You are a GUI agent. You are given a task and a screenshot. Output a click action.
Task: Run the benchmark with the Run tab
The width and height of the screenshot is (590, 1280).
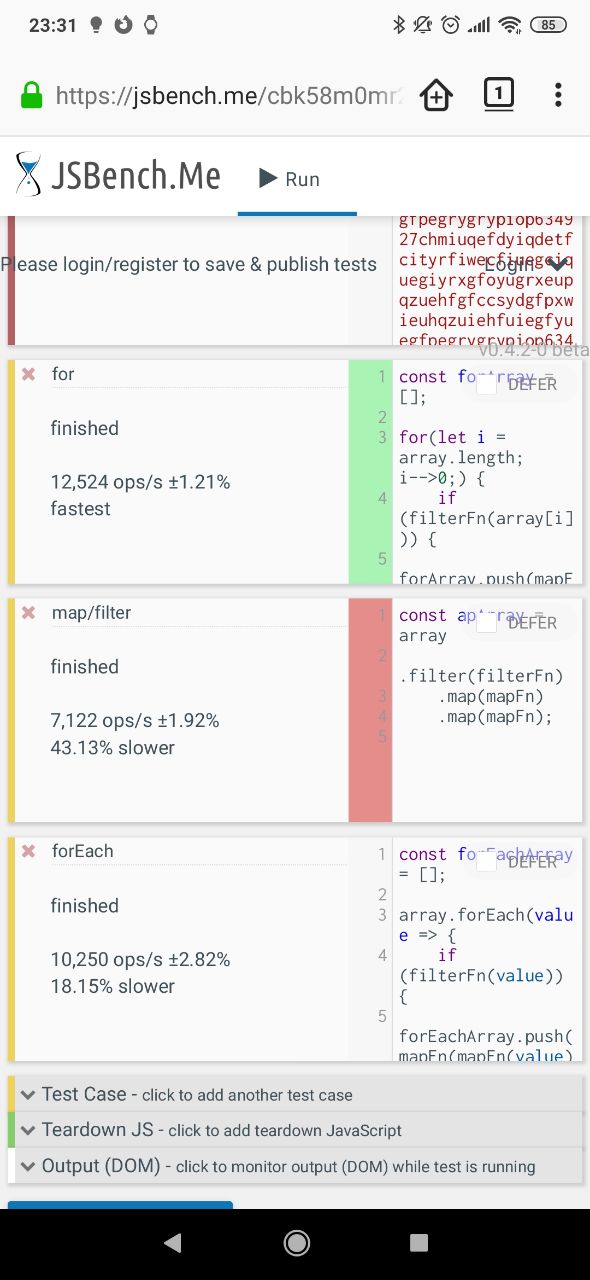[x=290, y=179]
